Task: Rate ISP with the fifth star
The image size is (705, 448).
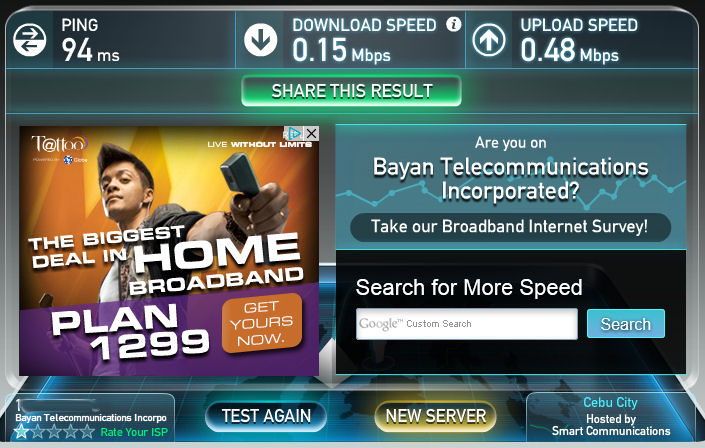Action: [87, 432]
